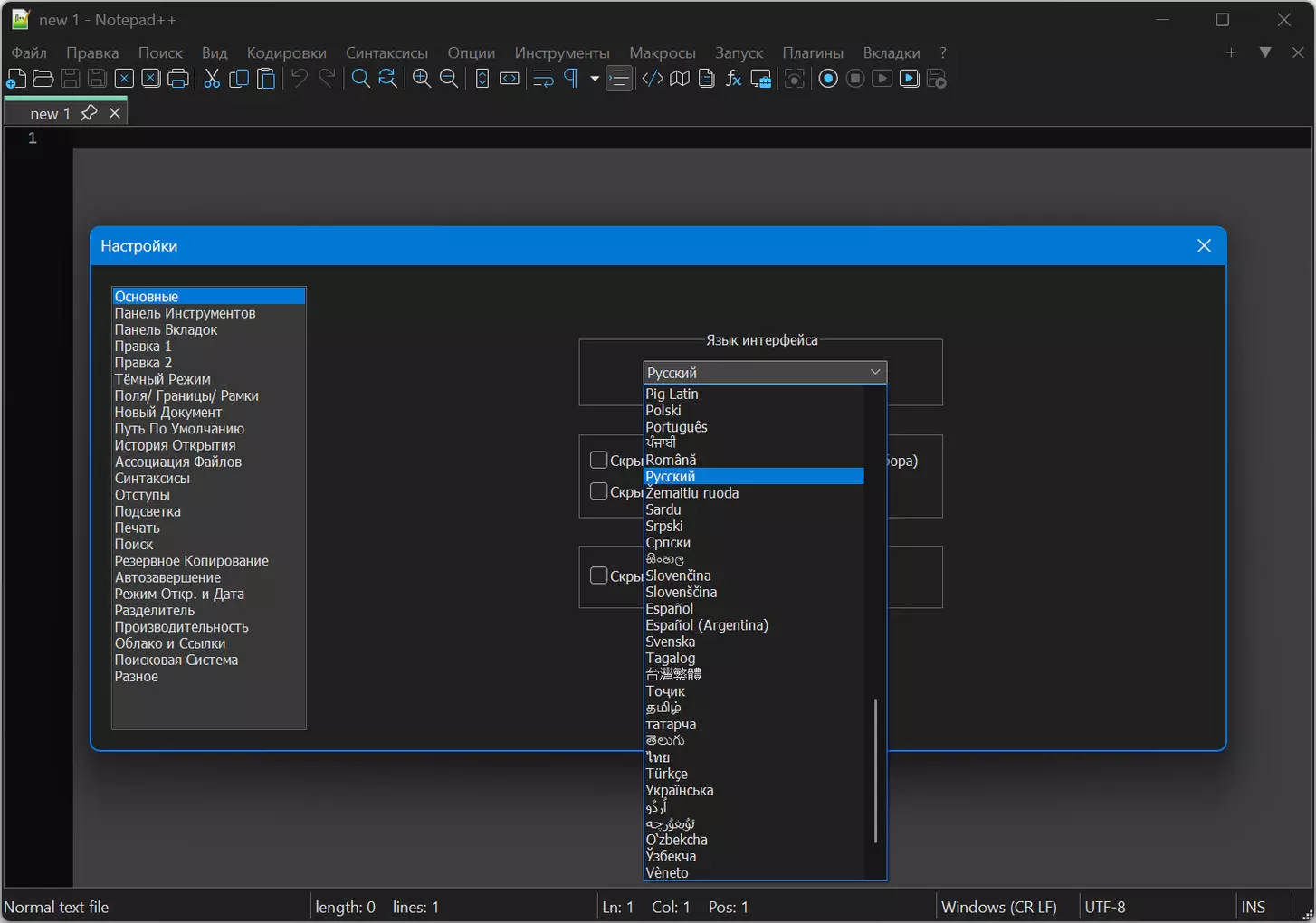Click UTF-8 encoding in the status bar
This screenshot has width=1316, height=923.
[1105, 907]
